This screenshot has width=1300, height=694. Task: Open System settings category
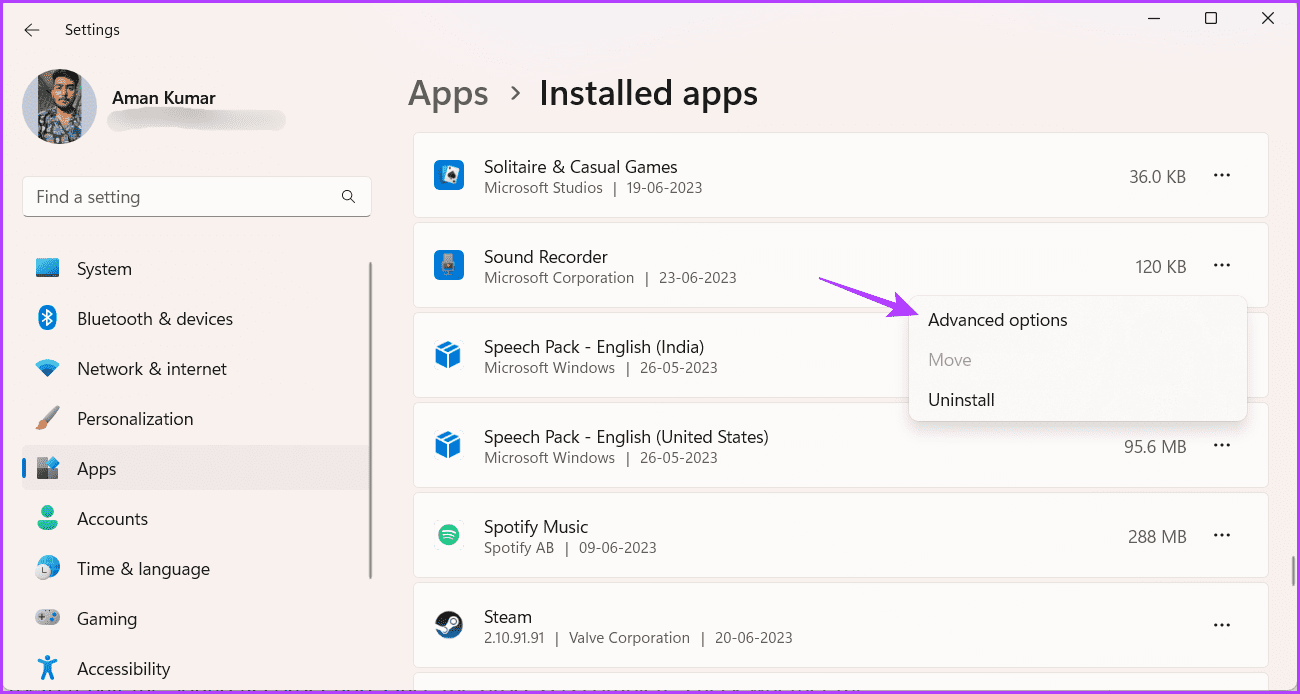[196, 269]
